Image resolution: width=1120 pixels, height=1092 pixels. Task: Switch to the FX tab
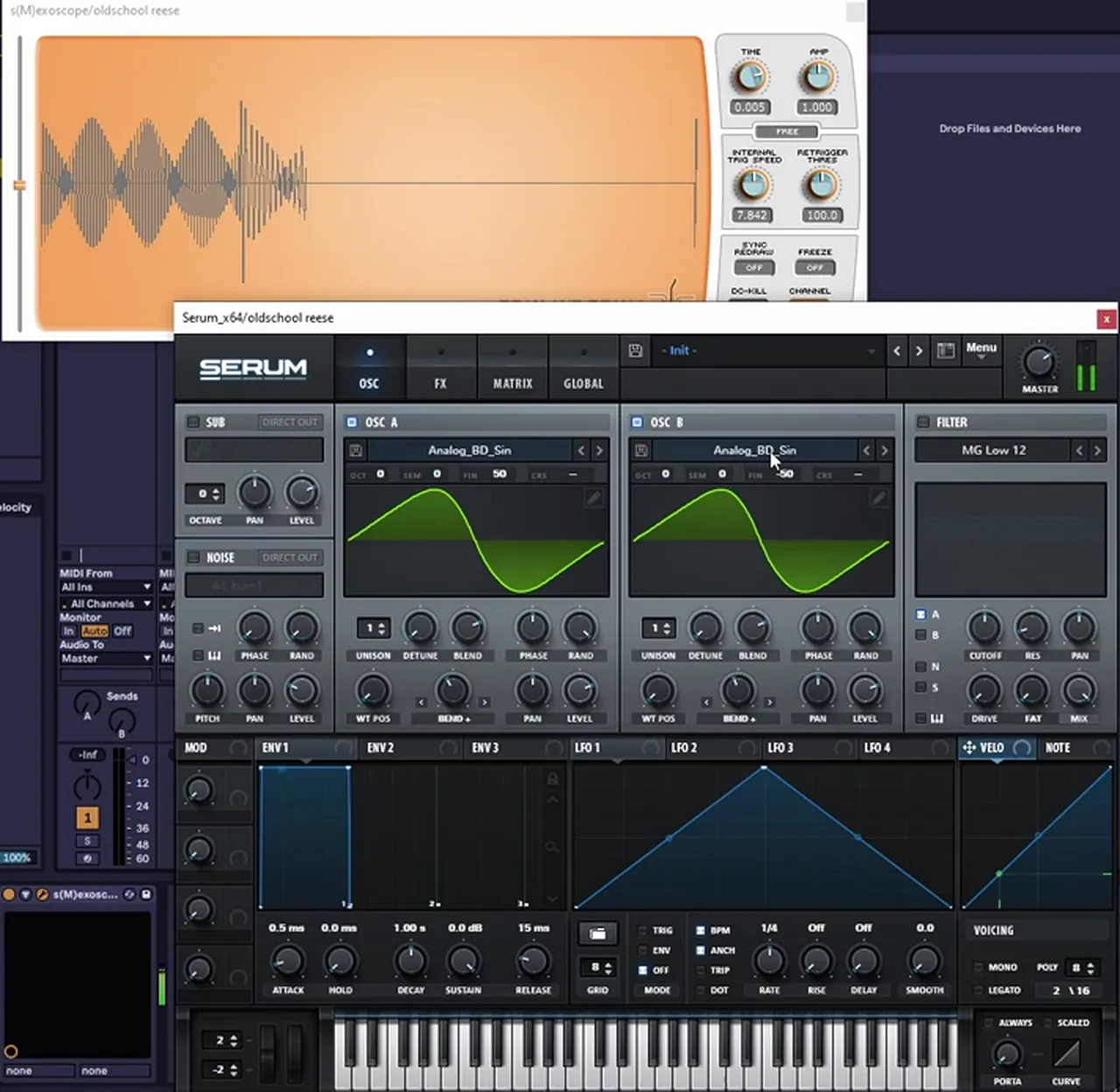coord(441,367)
